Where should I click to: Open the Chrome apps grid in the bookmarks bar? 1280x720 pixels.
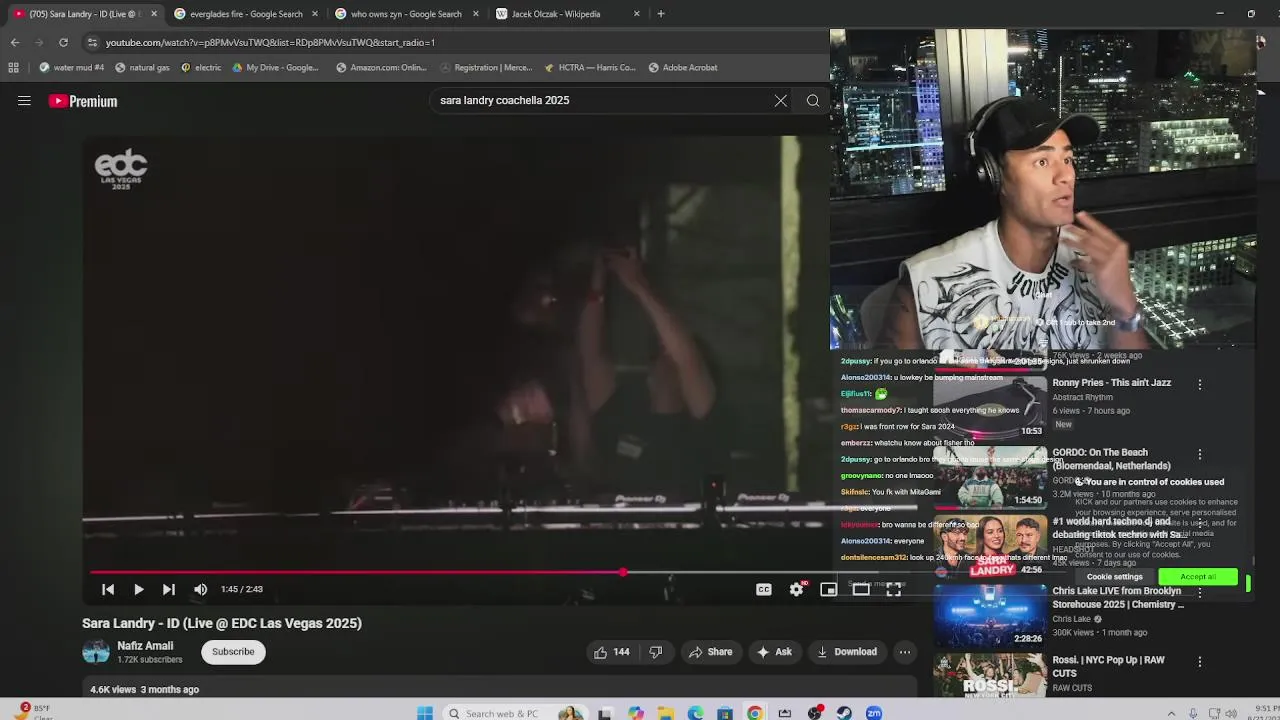pos(13,68)
